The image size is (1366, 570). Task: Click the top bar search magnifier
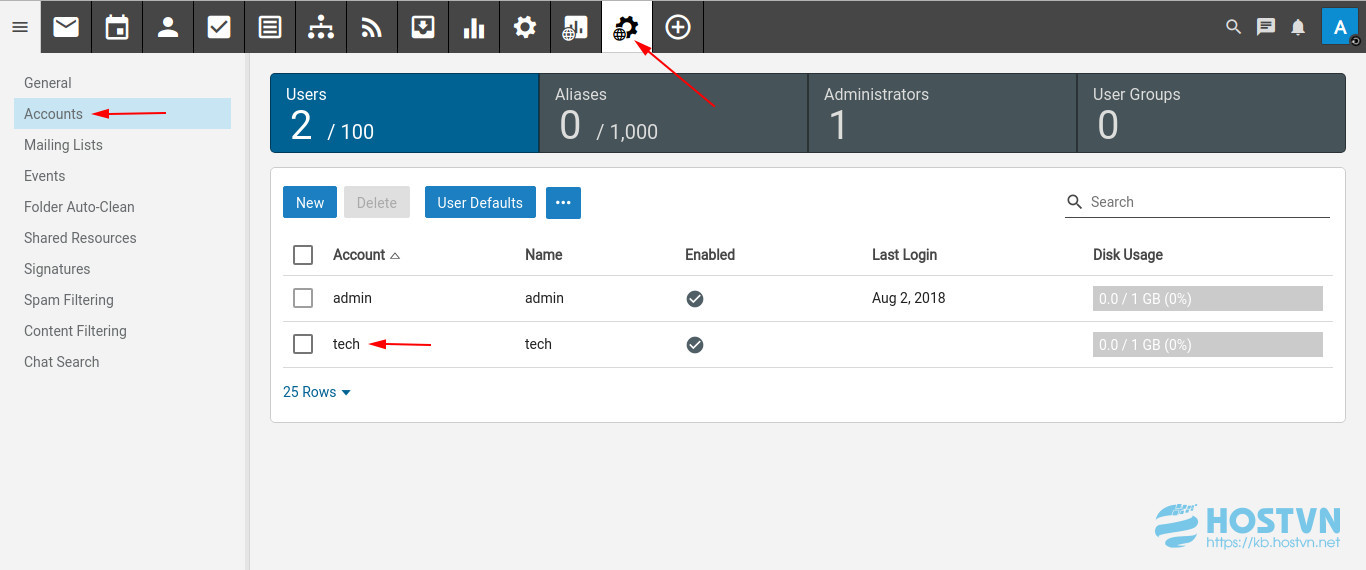pyautogui.click(x=1234, y=27)
